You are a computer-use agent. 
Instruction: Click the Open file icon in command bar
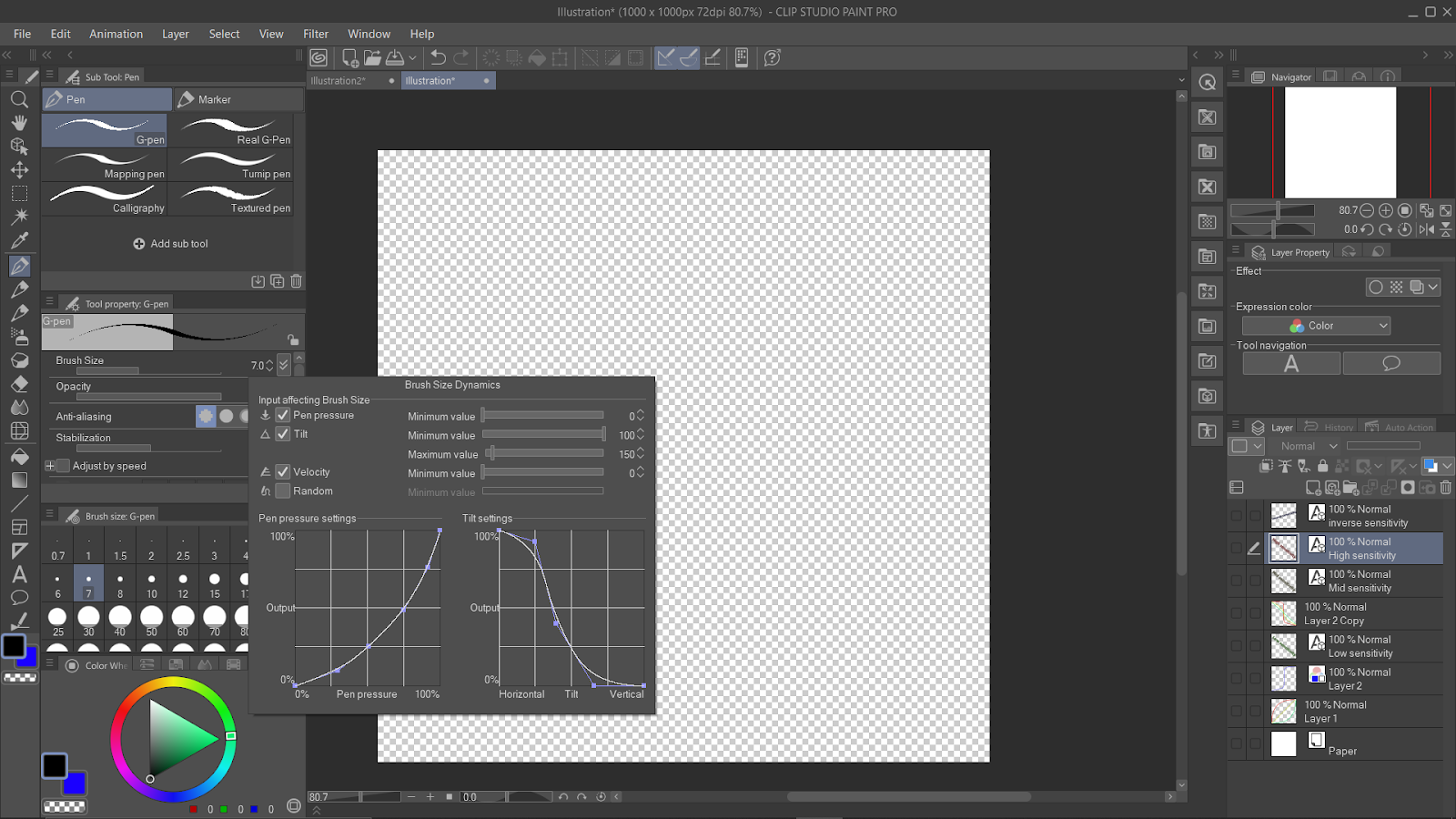coord(372,57)
